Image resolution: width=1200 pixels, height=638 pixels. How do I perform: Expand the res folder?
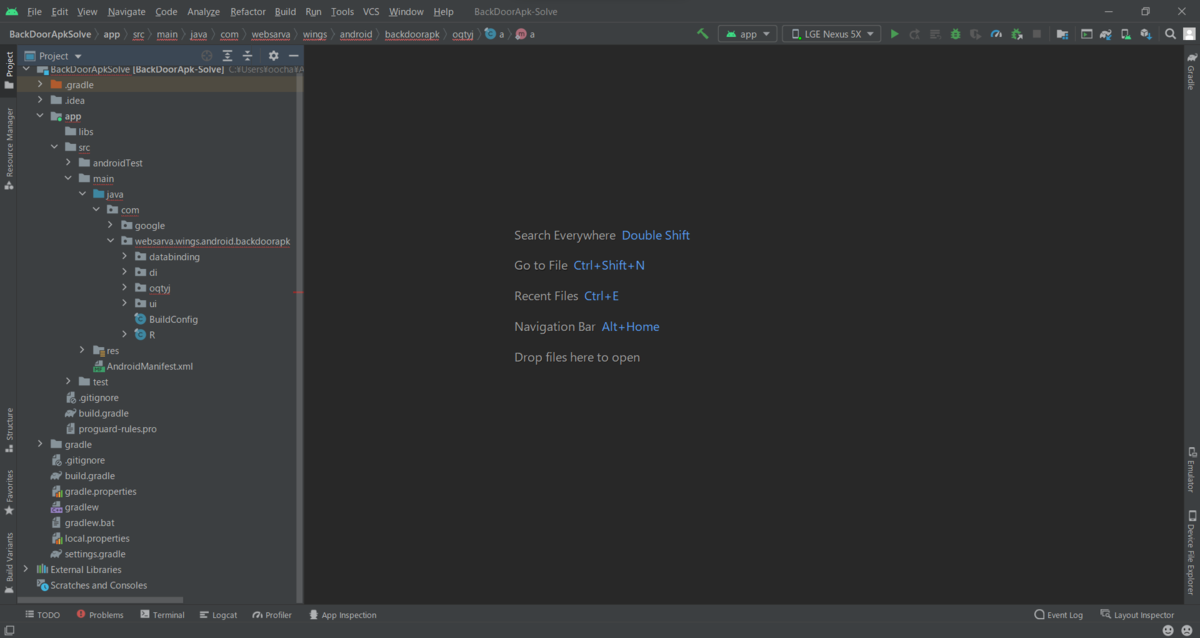[82, 350]
